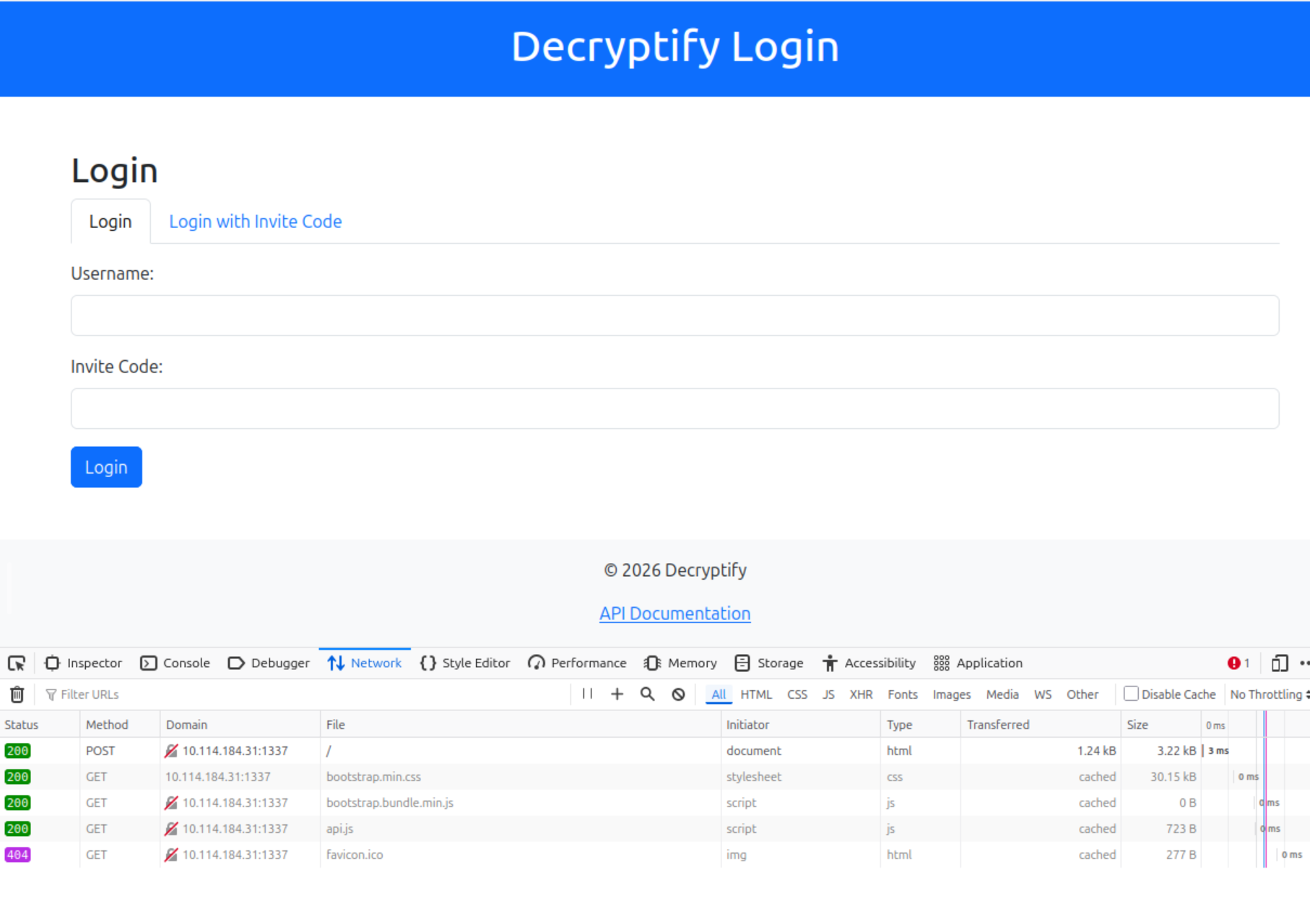This screenshot has height=924, width=1310.
Task: Sort by Initiator column header
Action: click(x=801, y=725)
